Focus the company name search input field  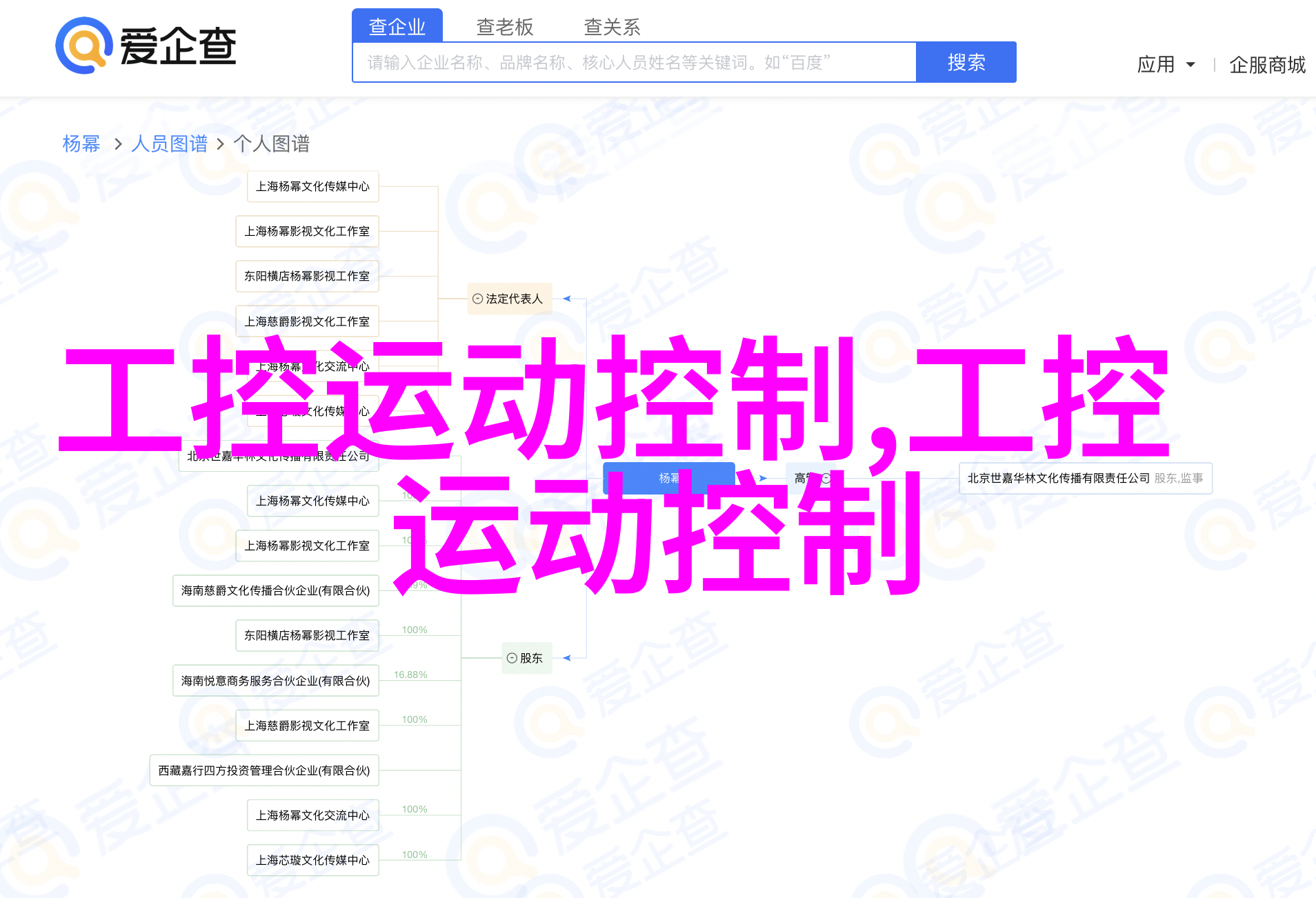tap(635, 62)
